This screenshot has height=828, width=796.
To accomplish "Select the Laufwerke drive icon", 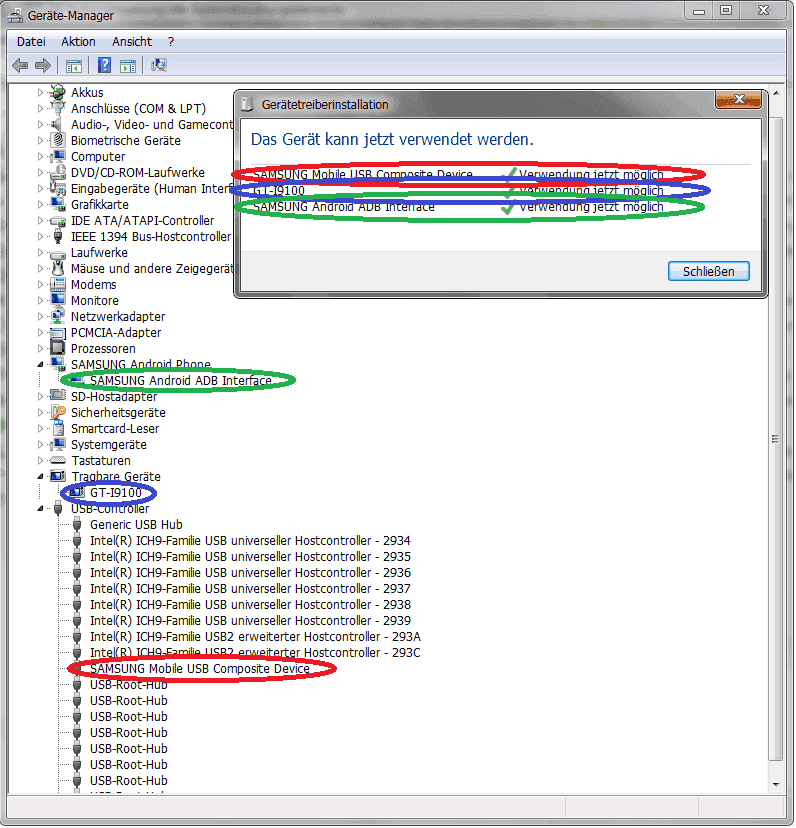I will coord(57,253).
